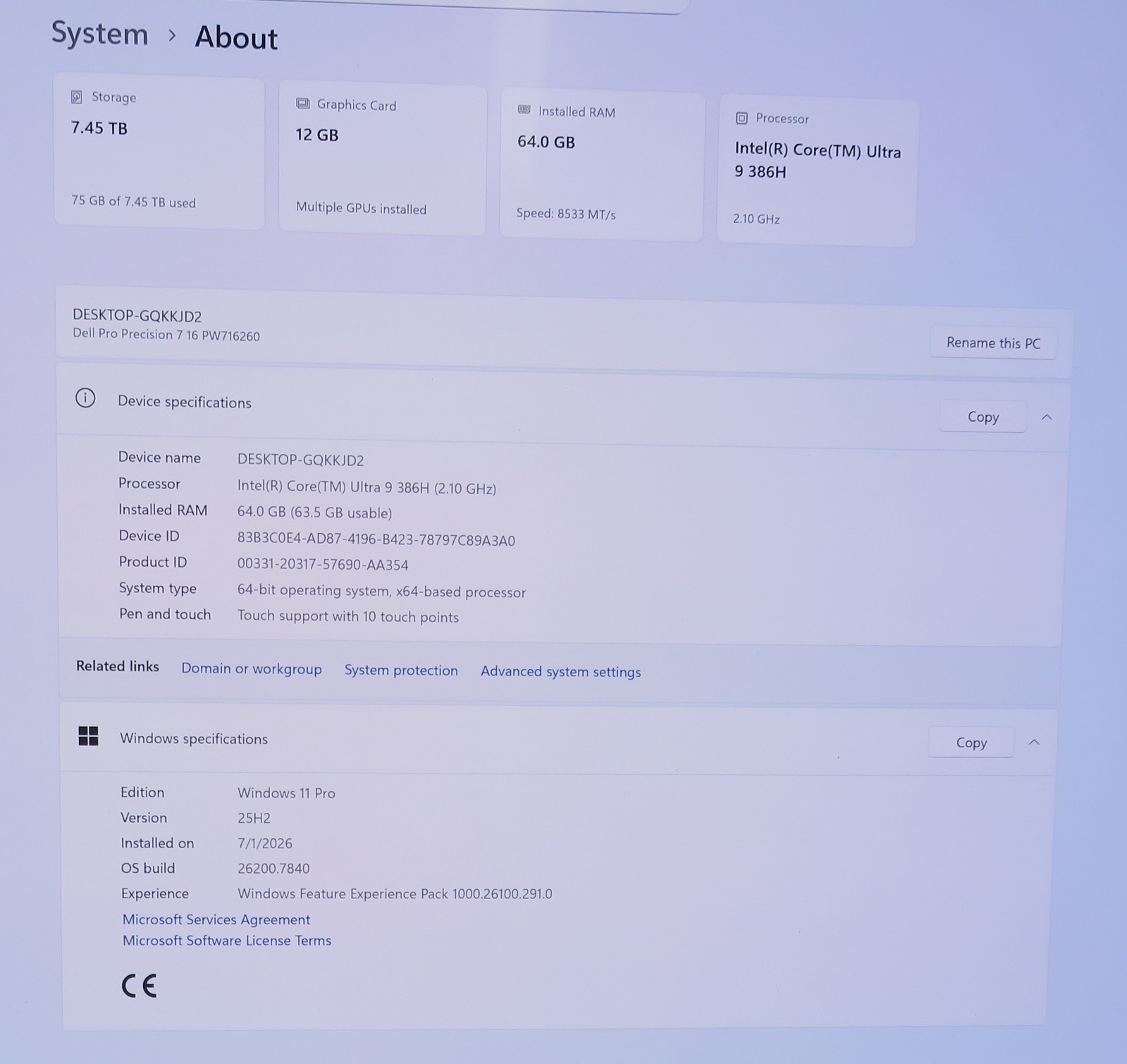Open the Graphics Card 12 GB card
Image resolution: width=1127 pixels, height=1064 pixels.
click(383, 159)
